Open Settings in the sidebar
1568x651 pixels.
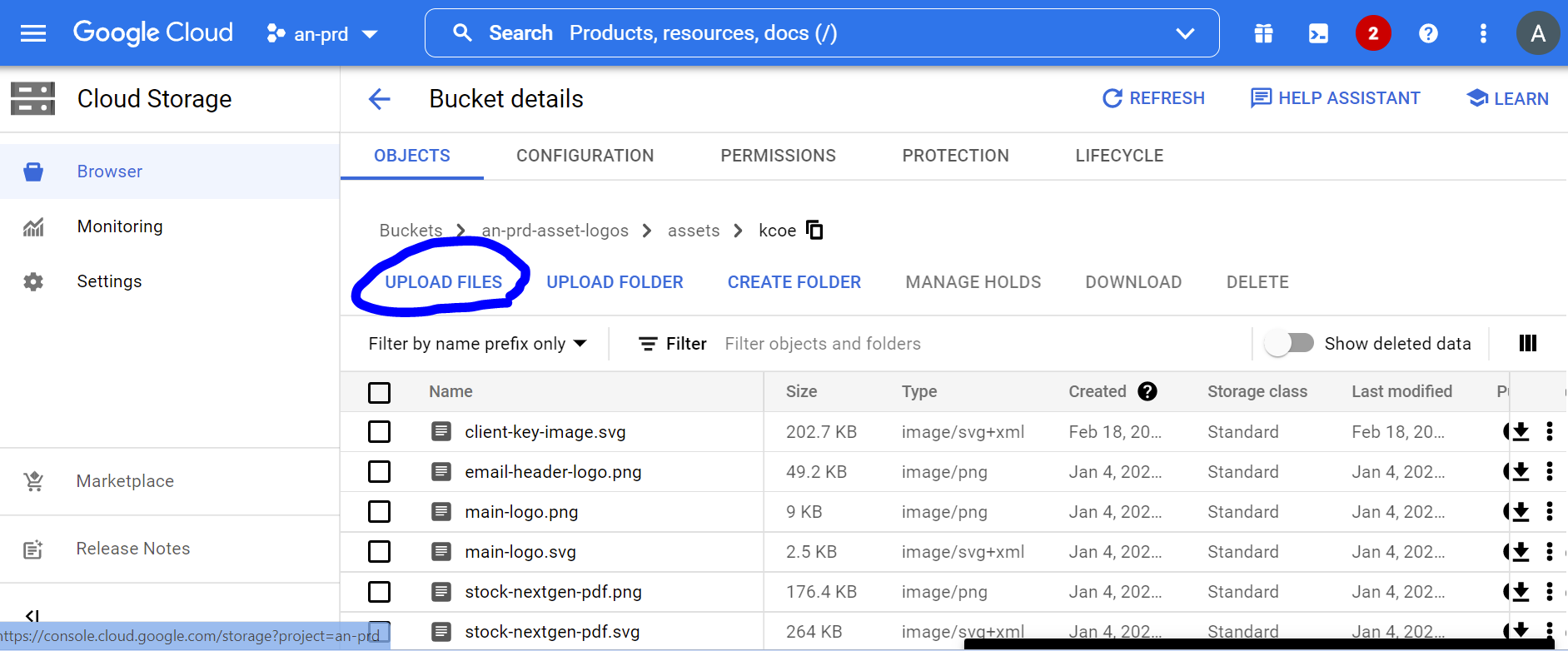tap(170, 281)
